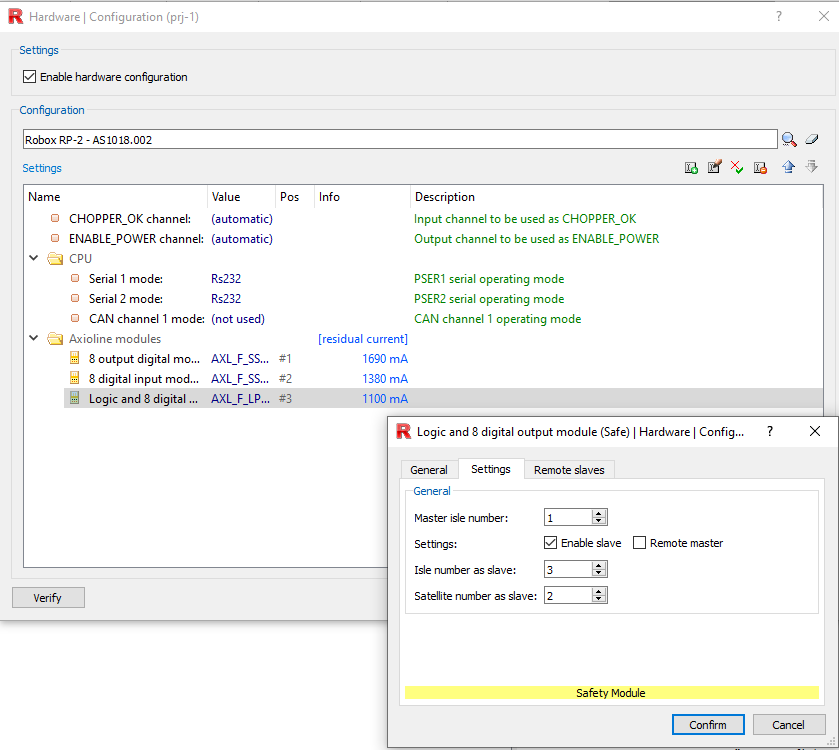Increase Master isle number with up arrow
Screen dimensions: 839x750
[599, 514]
